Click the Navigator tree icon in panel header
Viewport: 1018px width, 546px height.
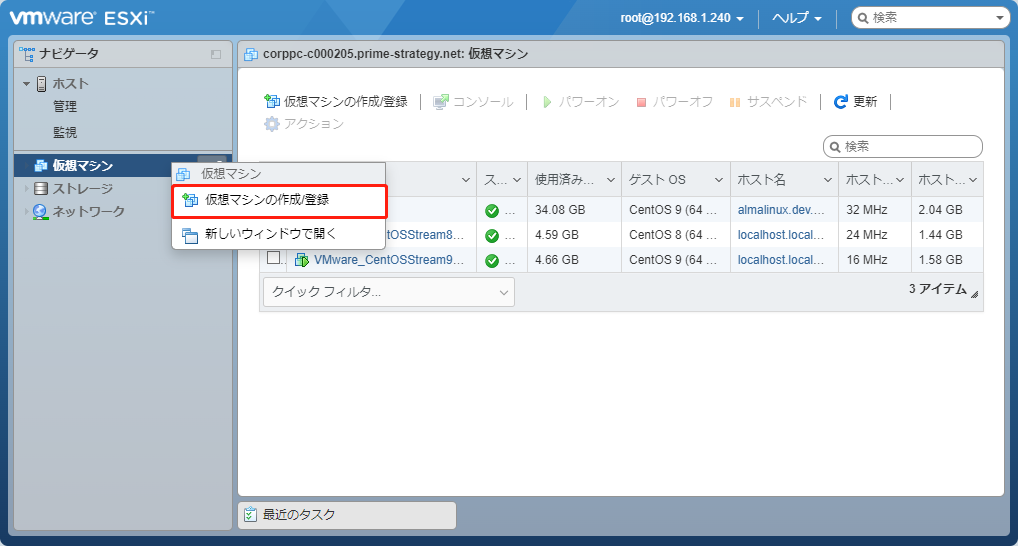click(x=27, y=53)
